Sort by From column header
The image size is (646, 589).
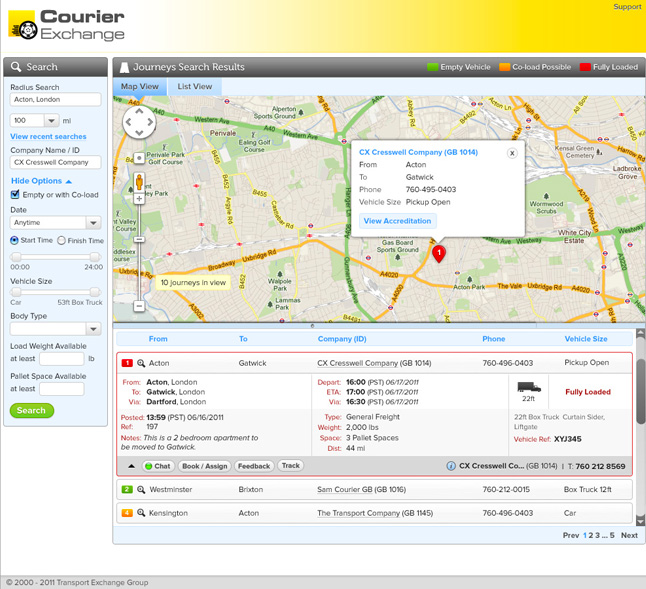click(x=158, y=339)
